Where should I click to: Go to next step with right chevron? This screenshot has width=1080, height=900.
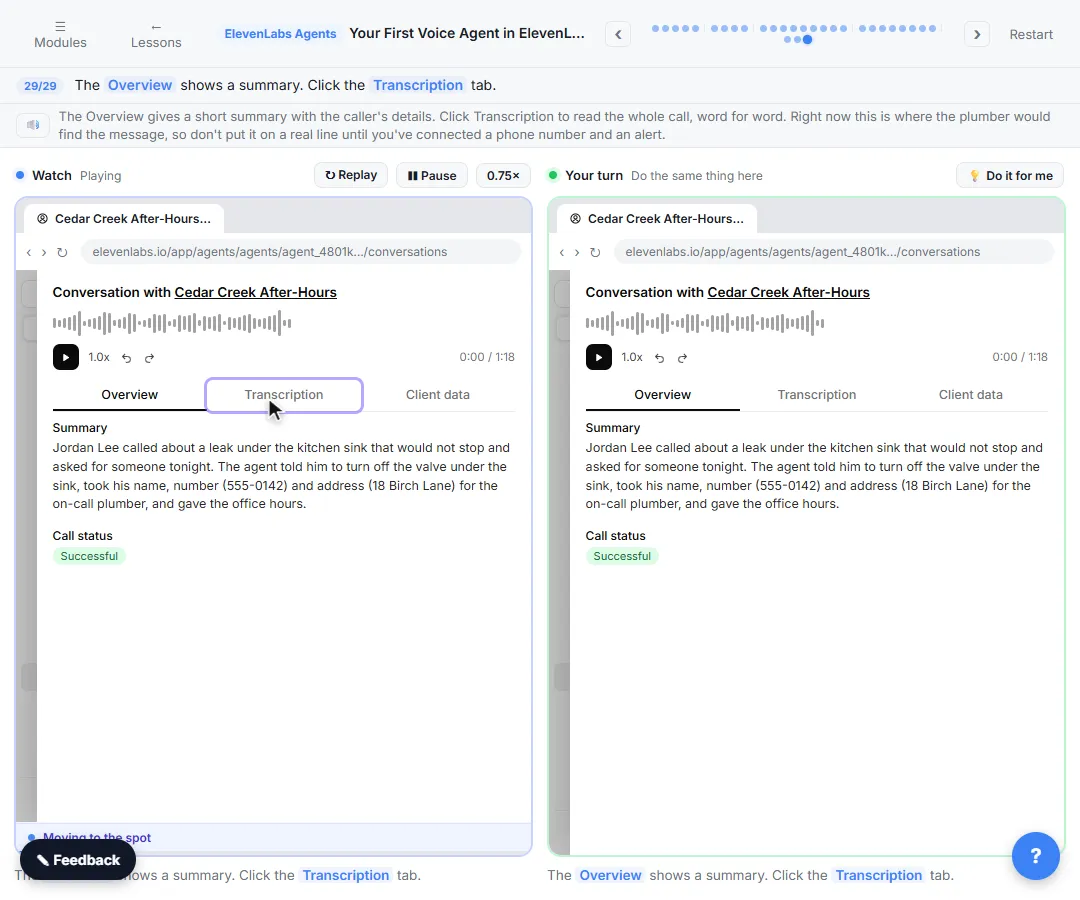pos(977,34)
